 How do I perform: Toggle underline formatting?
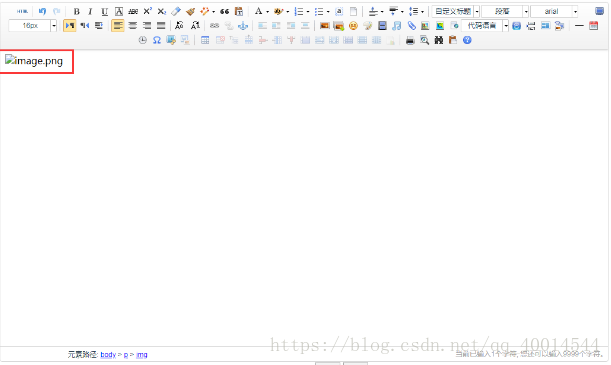click(104, 11)
